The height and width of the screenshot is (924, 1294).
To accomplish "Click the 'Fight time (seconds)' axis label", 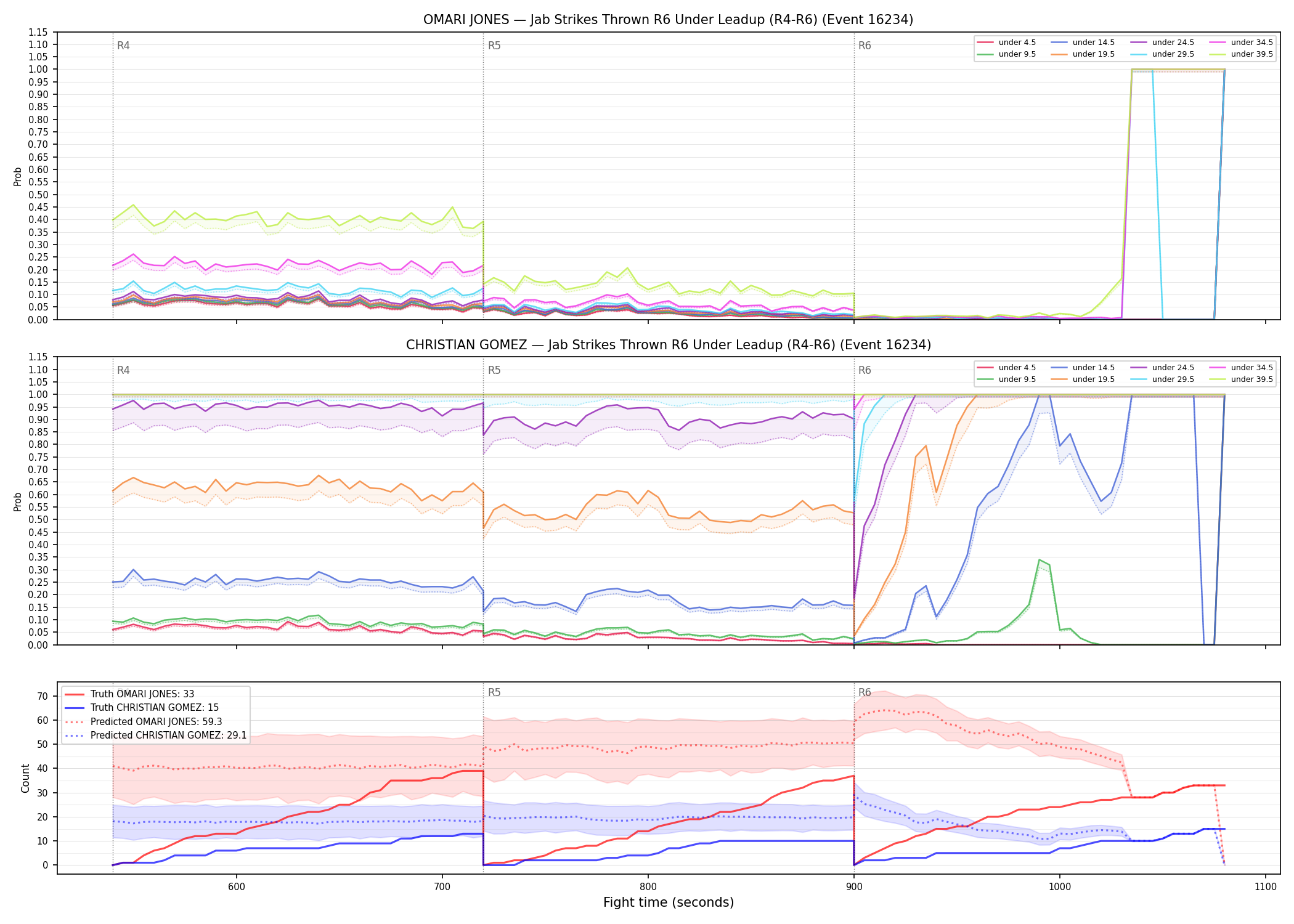I will 669,902.
